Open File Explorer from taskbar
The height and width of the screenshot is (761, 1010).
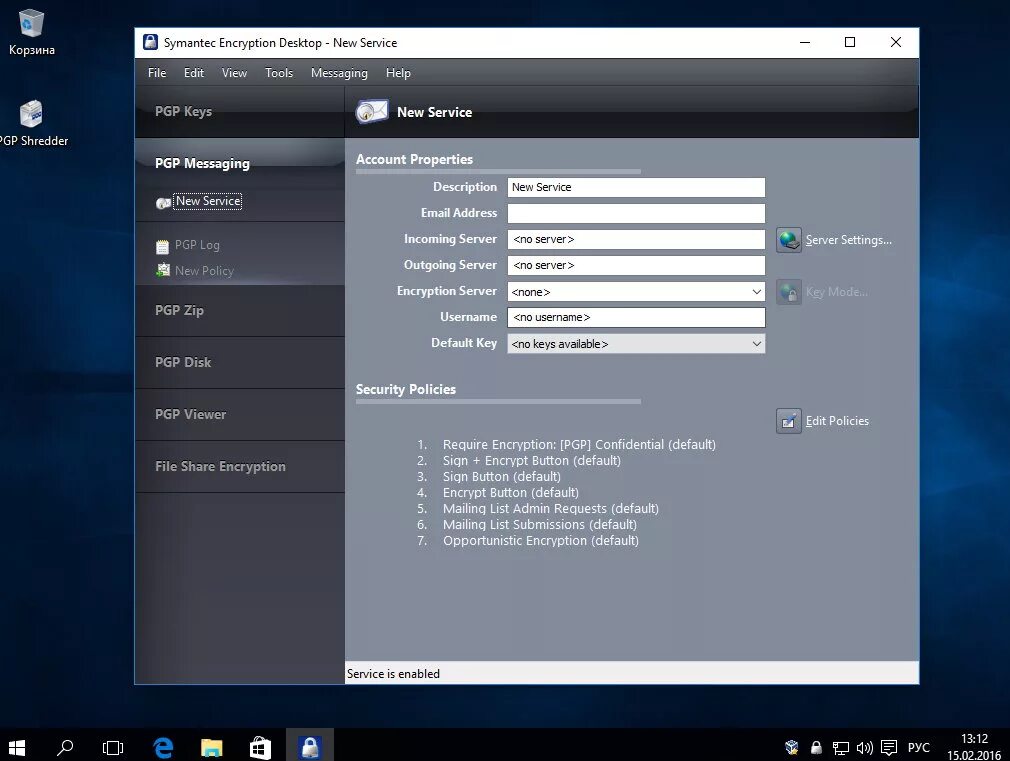[212, 747]
